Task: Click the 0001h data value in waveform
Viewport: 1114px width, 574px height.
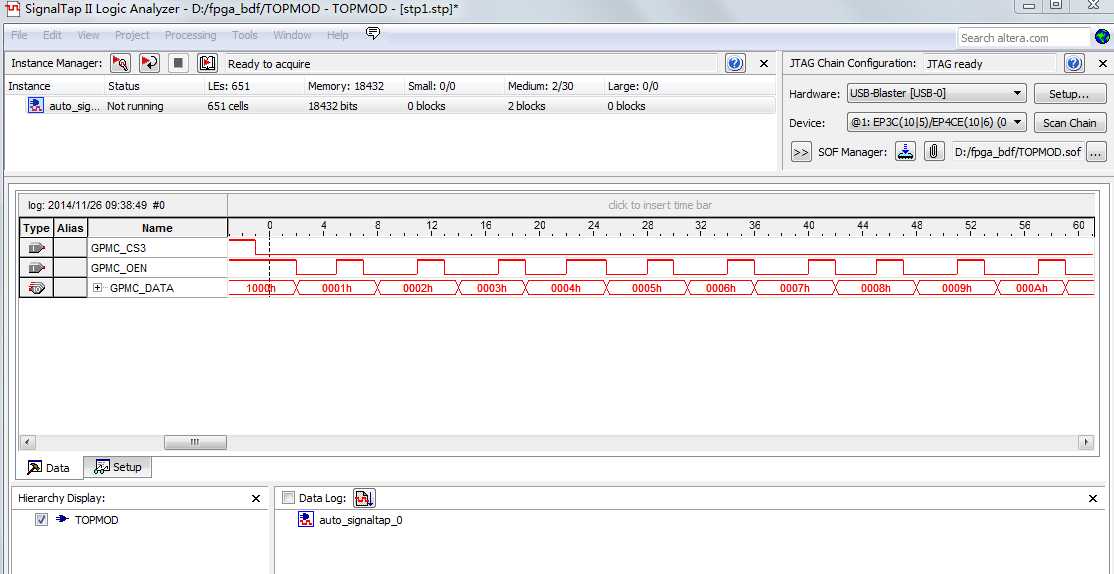Action: coord(337,288)
